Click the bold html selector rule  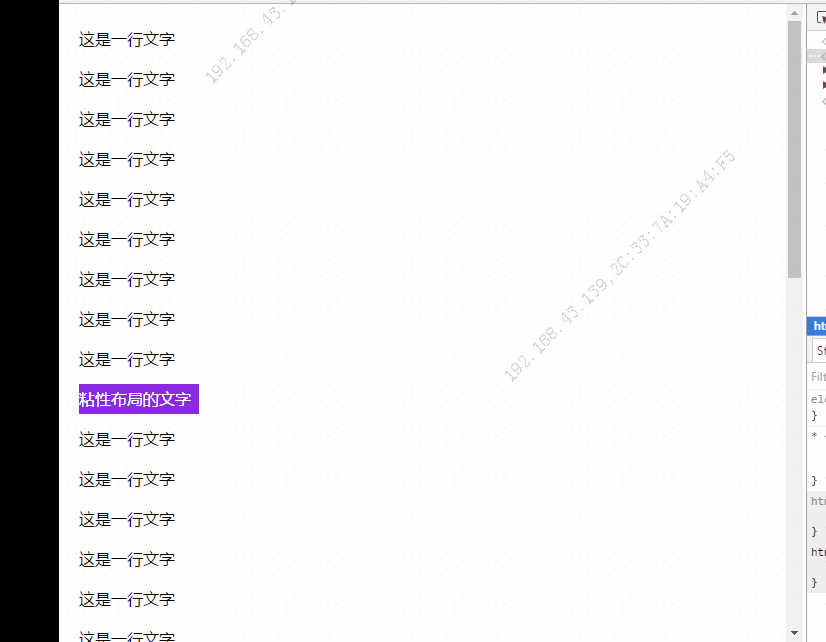coord(818,567)
